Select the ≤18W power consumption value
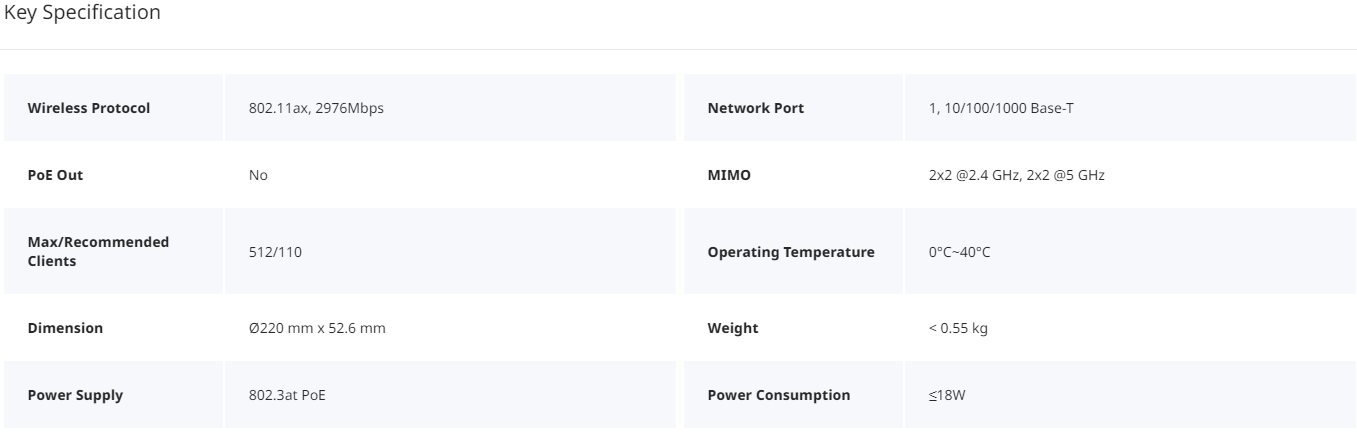The width and height of the screenshot is (1357, 437). pyautogui.click(x=946, y=395)
